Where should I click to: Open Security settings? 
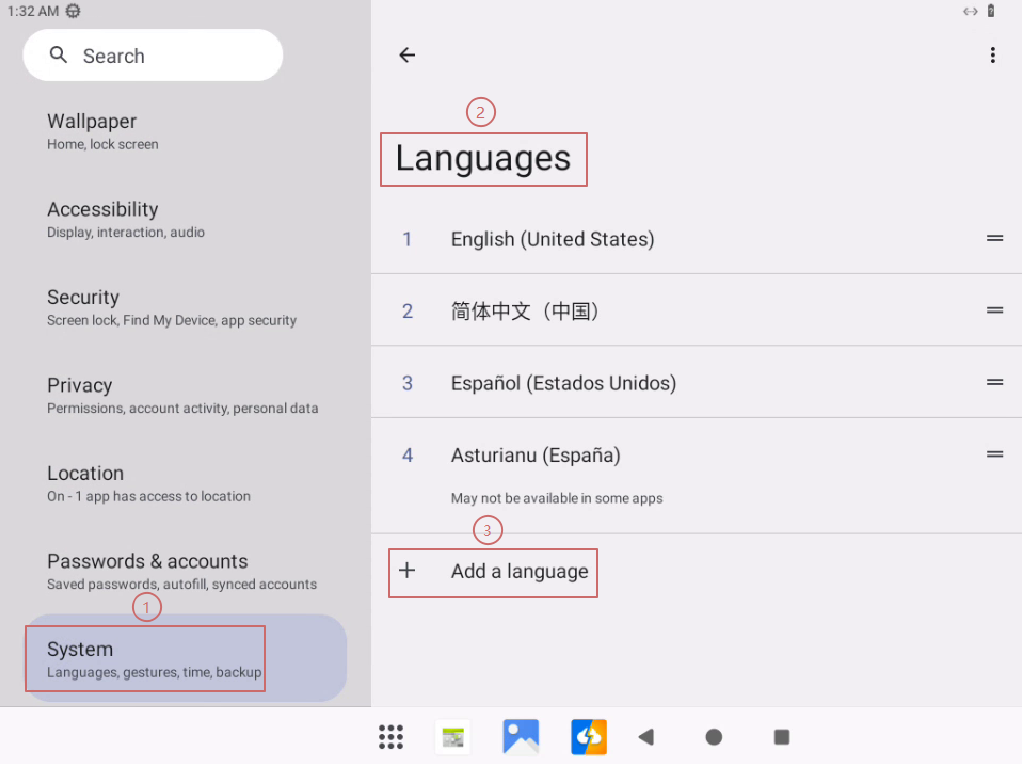[x=83, y=307]
